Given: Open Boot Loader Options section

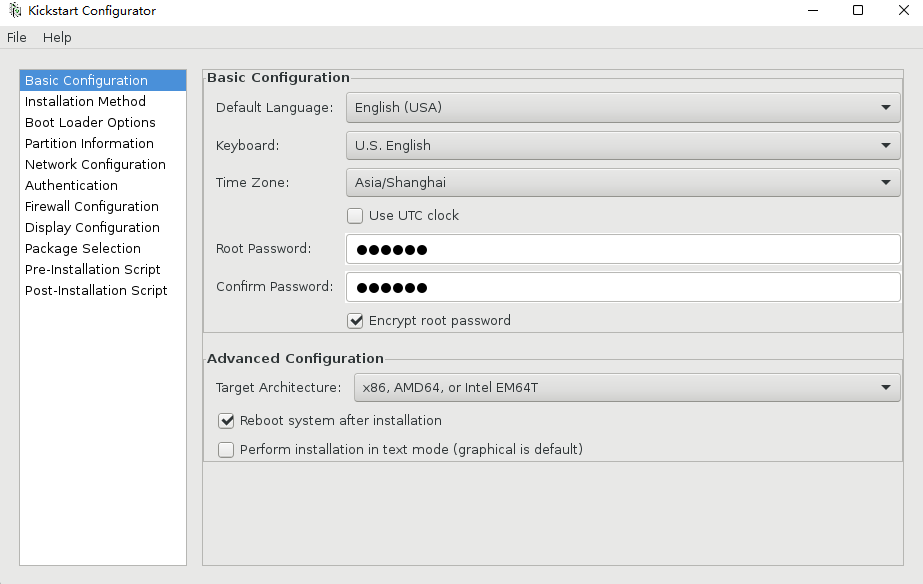Looking at the screenshot, I should coord(103,122).
